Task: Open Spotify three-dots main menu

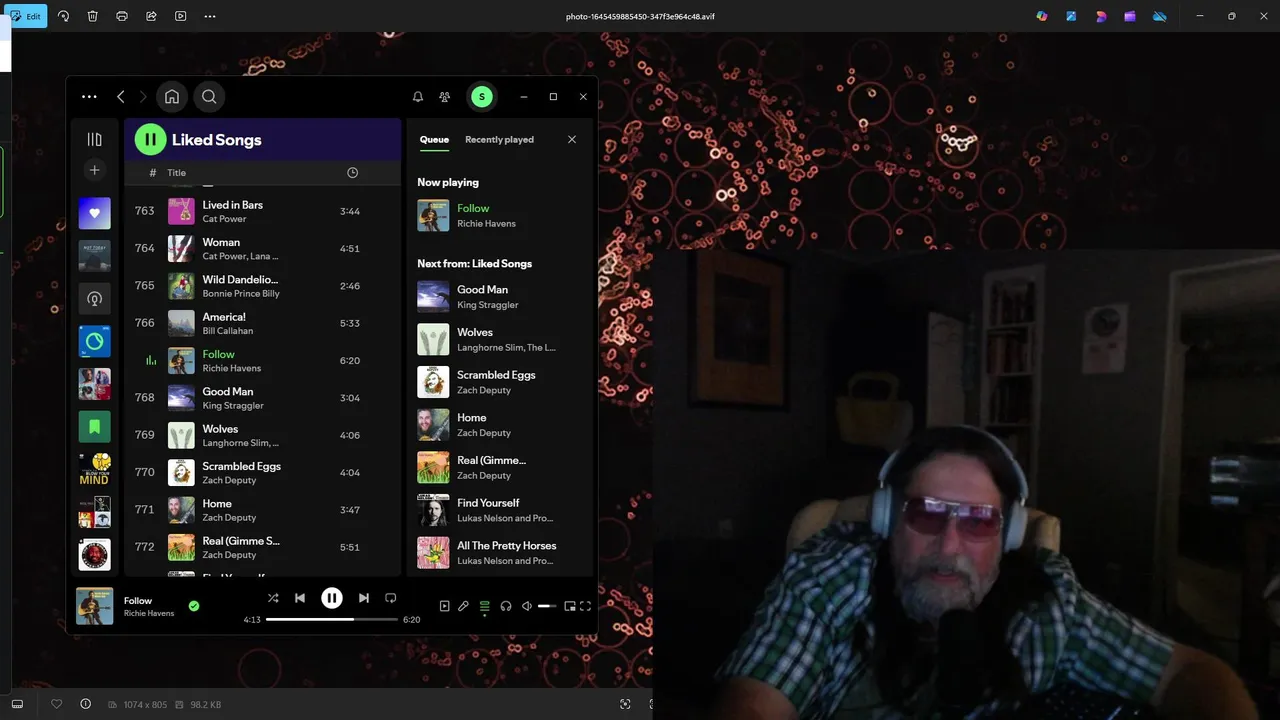Action: 89,97
